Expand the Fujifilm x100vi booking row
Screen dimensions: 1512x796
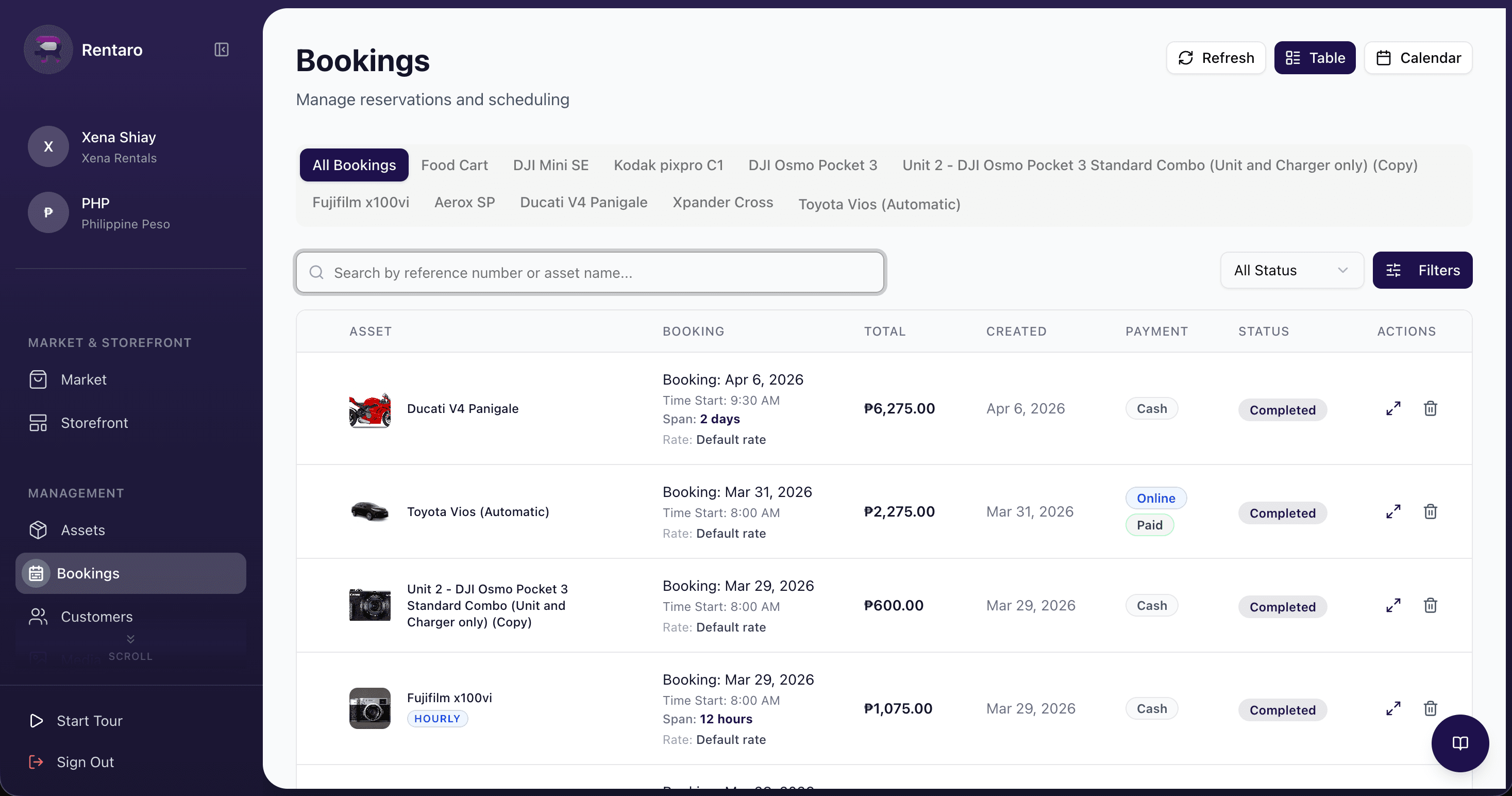pos(1393,708)
